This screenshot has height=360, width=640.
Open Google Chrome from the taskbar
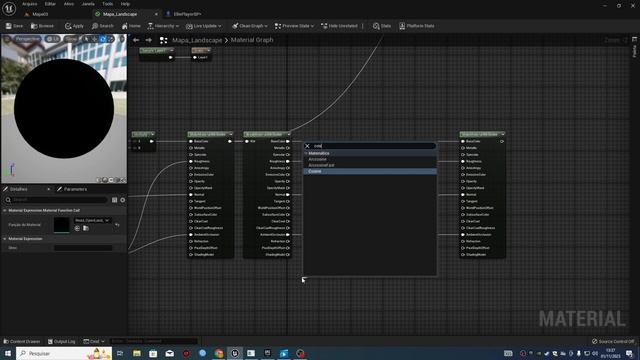point(219,353)
